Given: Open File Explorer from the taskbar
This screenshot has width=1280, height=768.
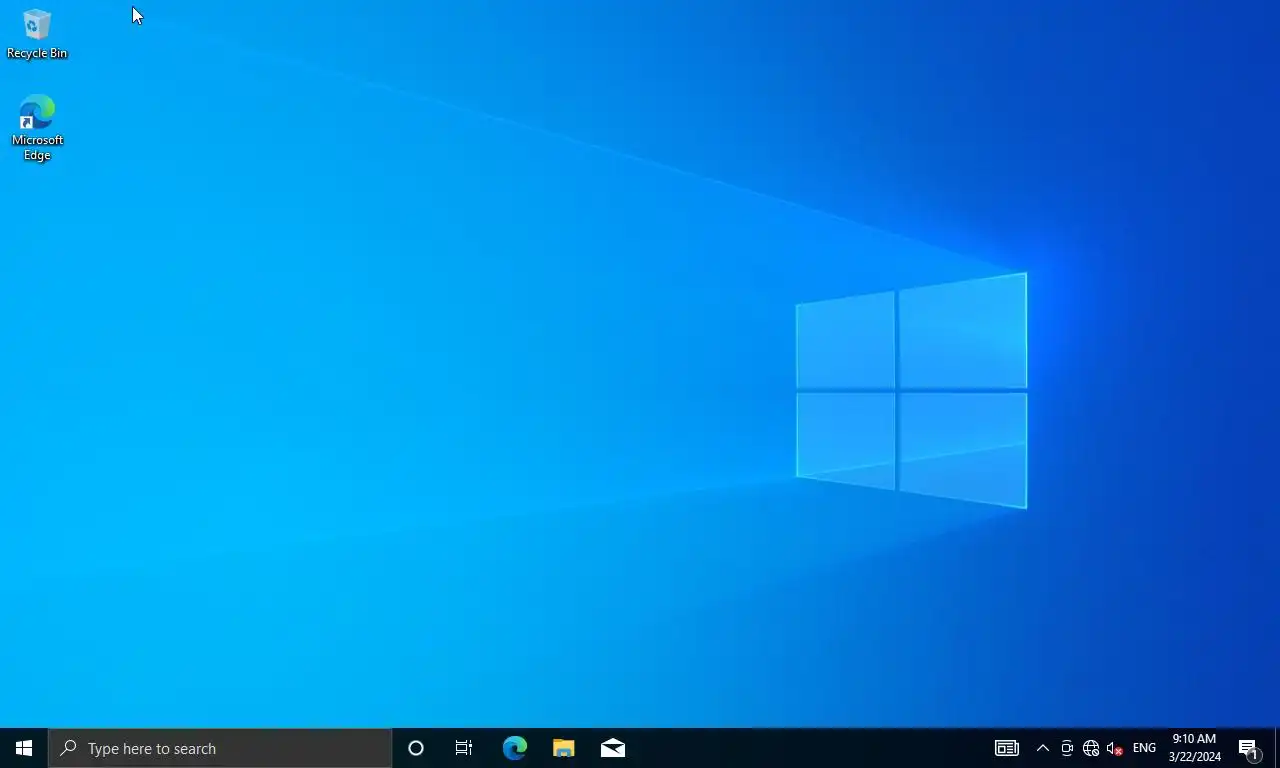Looking at the screenshot, I should point(564,748).
